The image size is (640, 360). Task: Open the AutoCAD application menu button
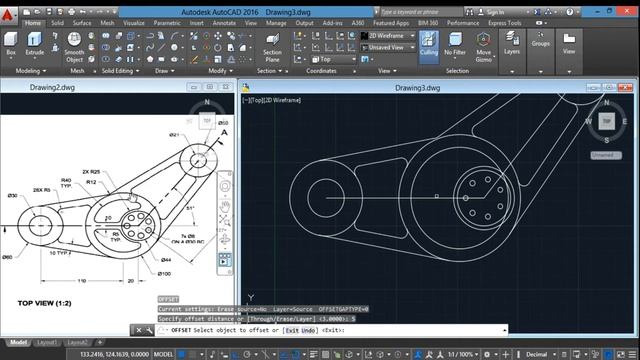tap(8, 16)
